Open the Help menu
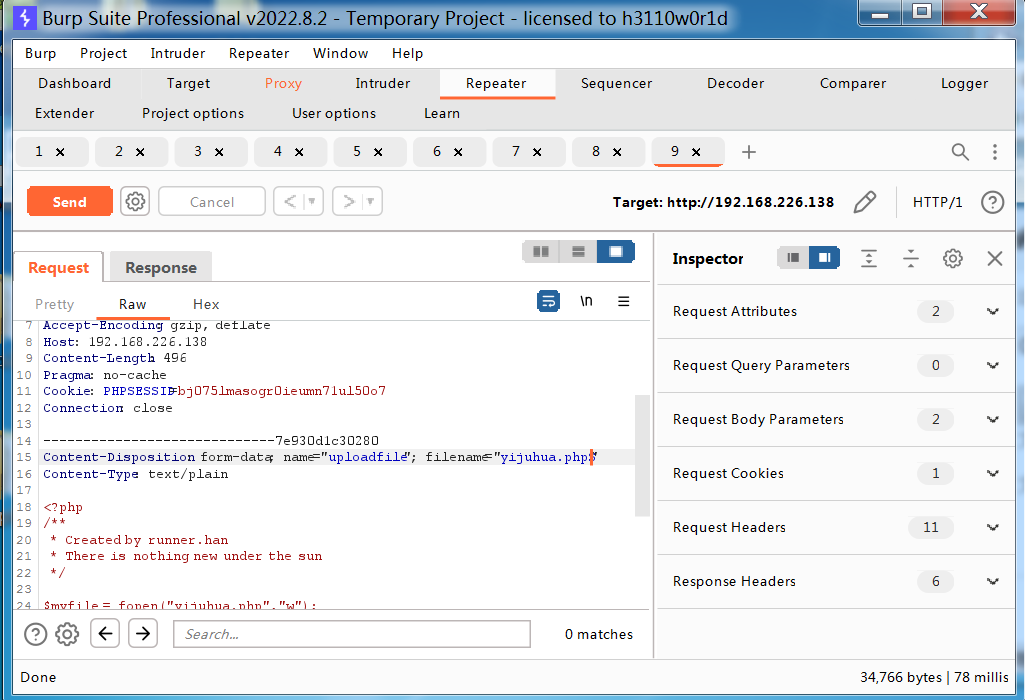1025x700 pixels. (407, 53)
